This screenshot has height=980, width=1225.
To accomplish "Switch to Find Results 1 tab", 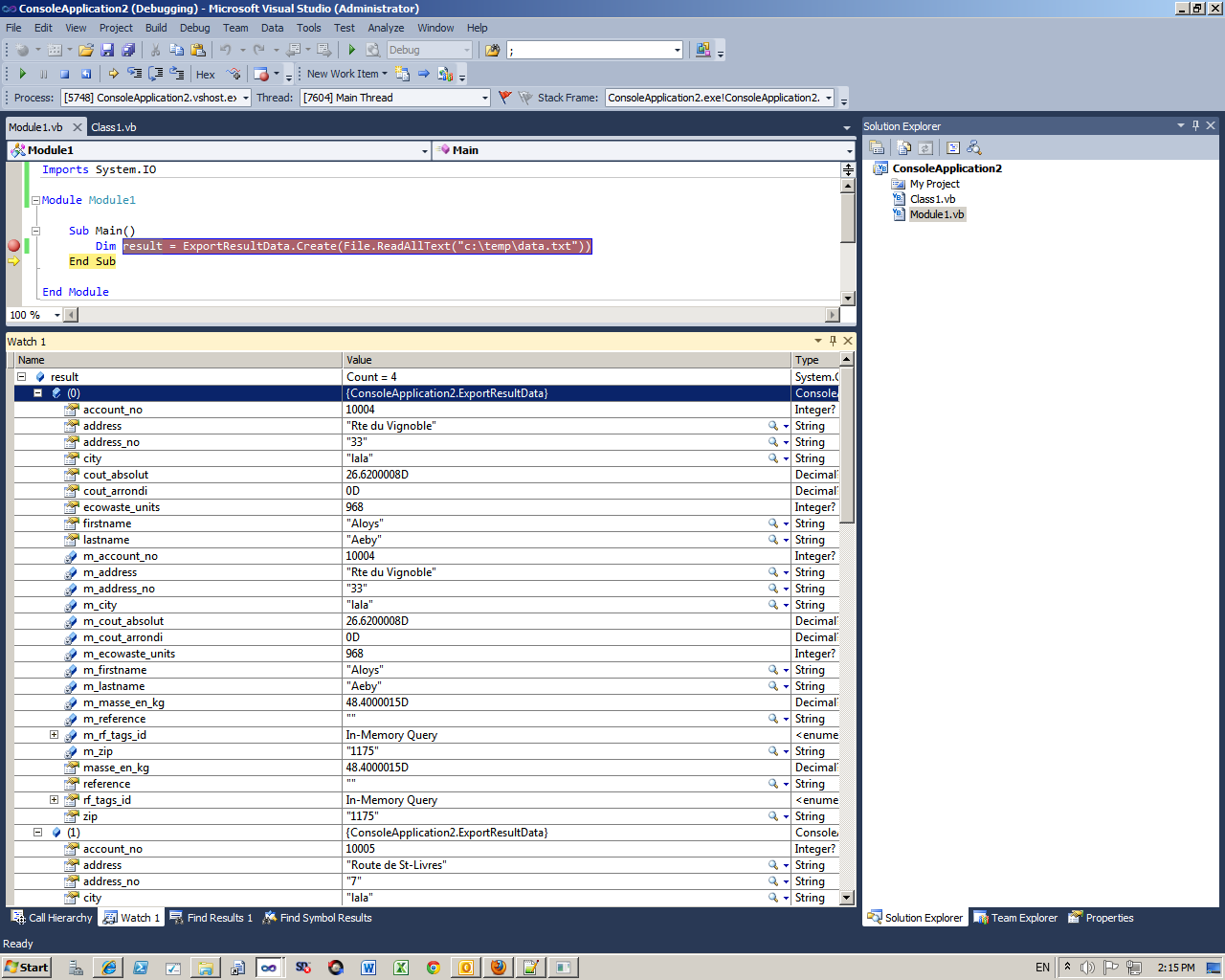I will 211,918.
